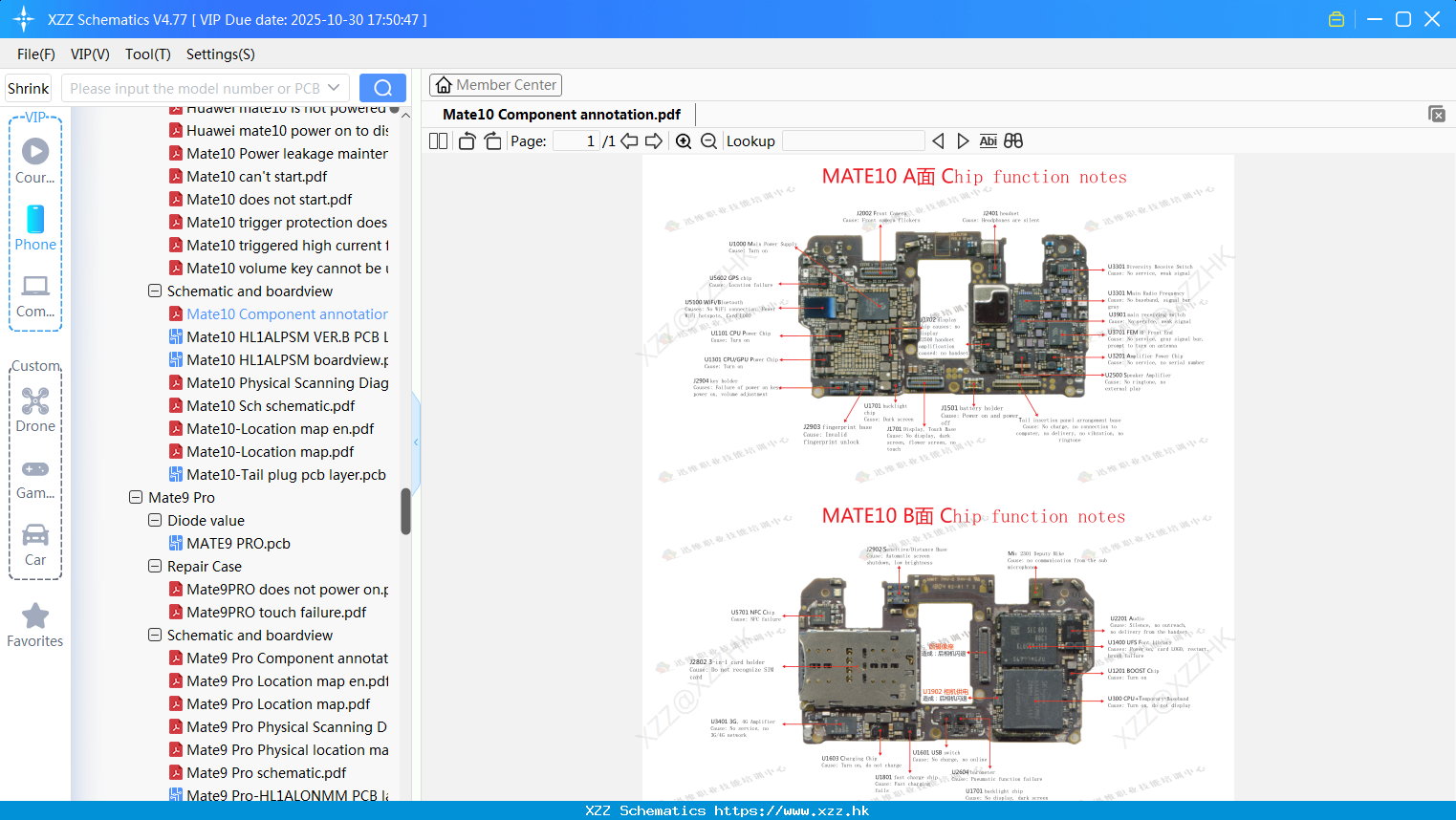
Task: Open the Car sidebar category
Action: pos(35,545)
